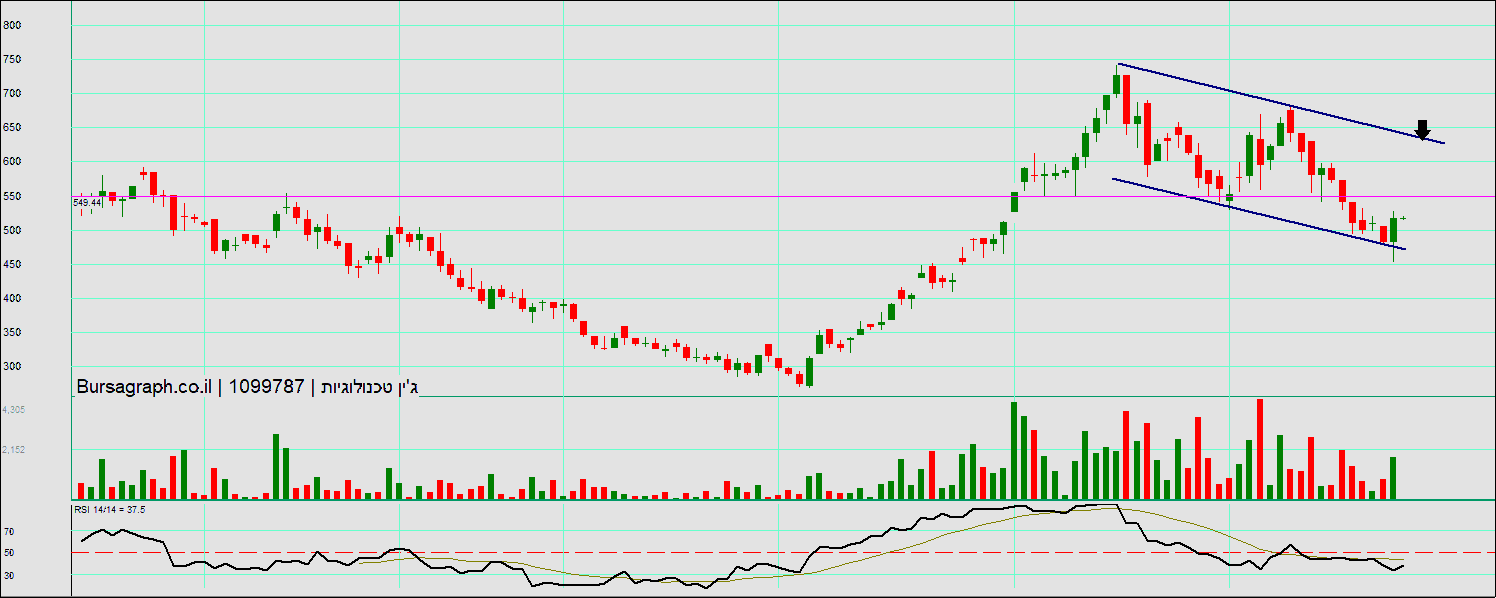
Task: Click the 300 price axis label
Action: tap(13, 367)
